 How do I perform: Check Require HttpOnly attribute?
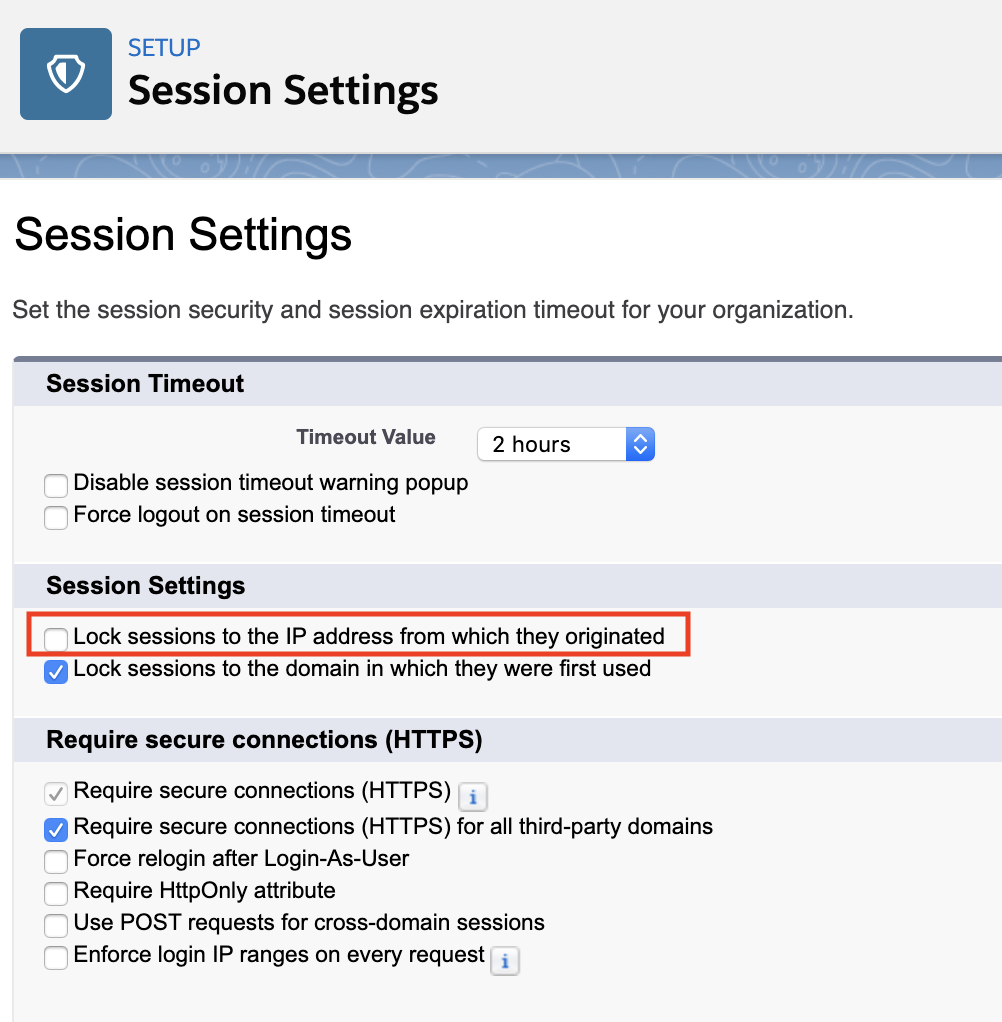tap(55, 894)
